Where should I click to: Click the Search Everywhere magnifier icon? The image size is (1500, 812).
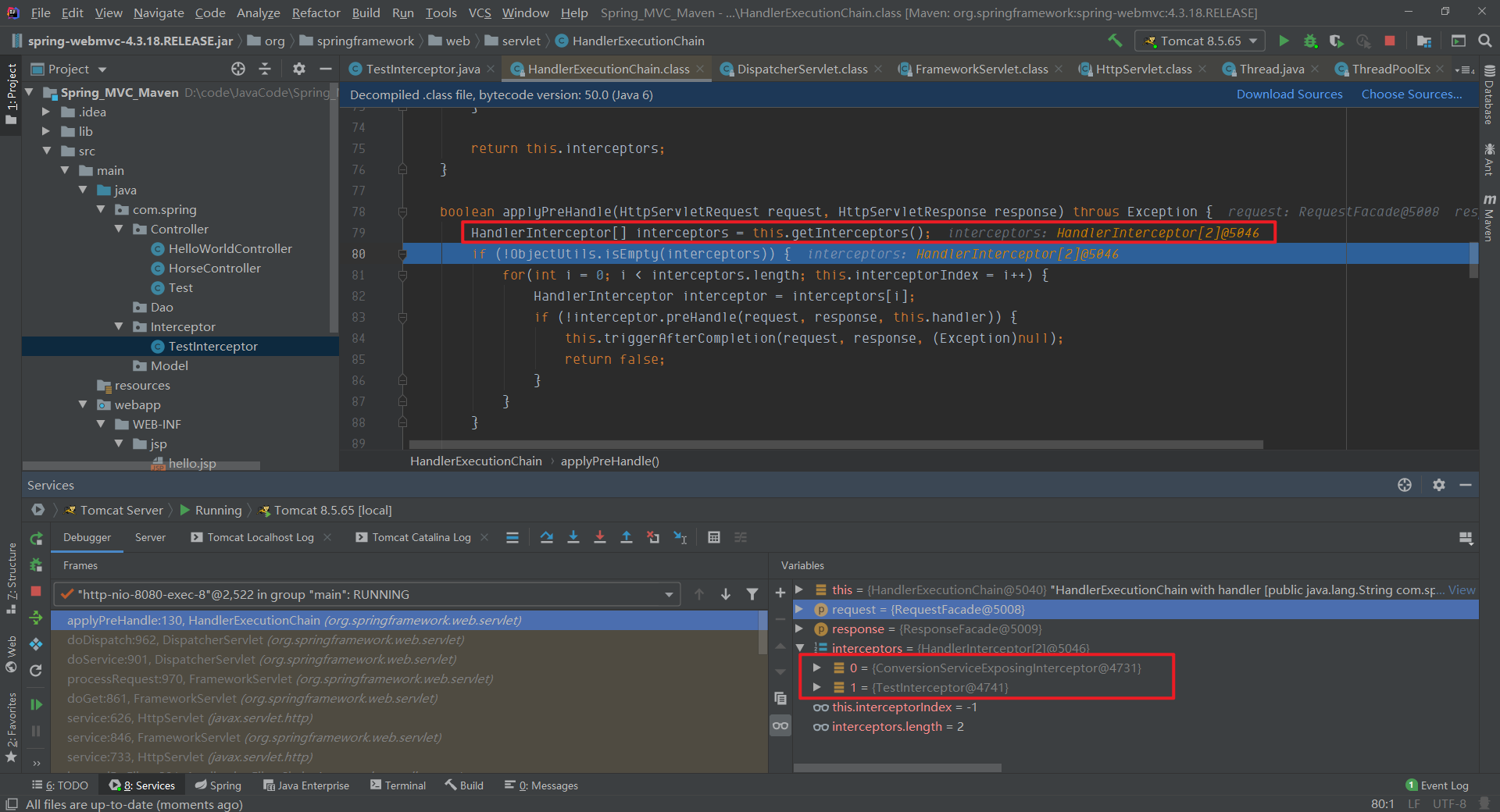1485,41
